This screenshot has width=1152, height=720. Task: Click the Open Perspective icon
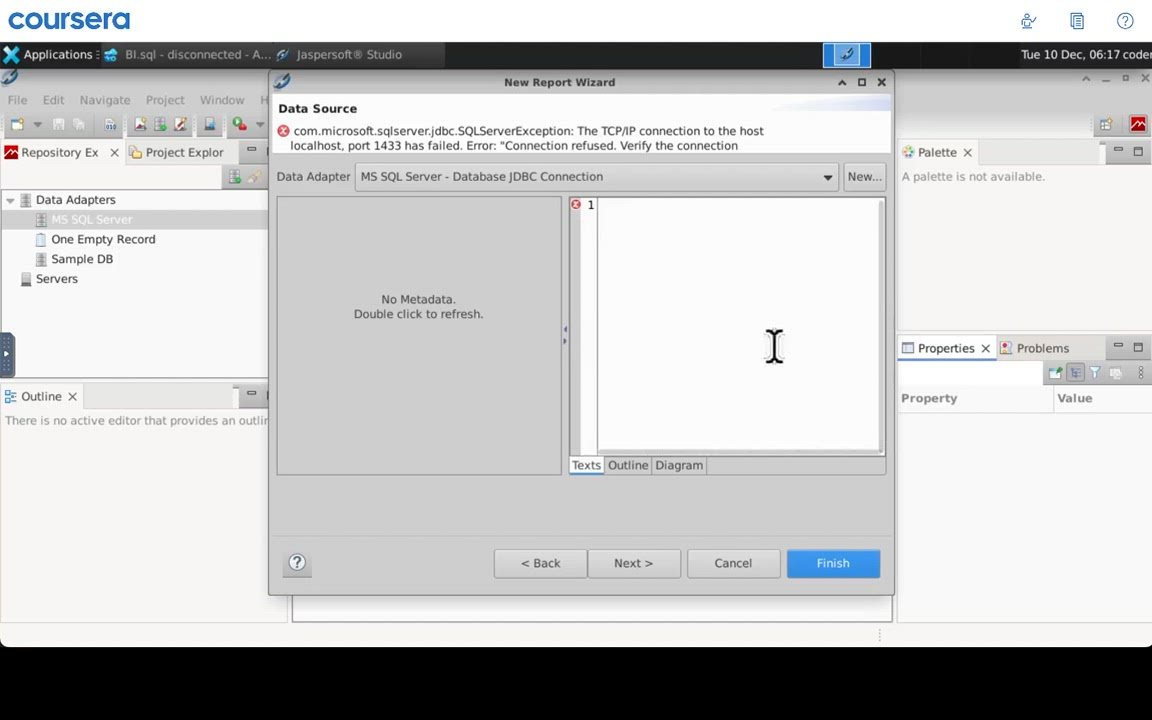[x=1106, y=124]
